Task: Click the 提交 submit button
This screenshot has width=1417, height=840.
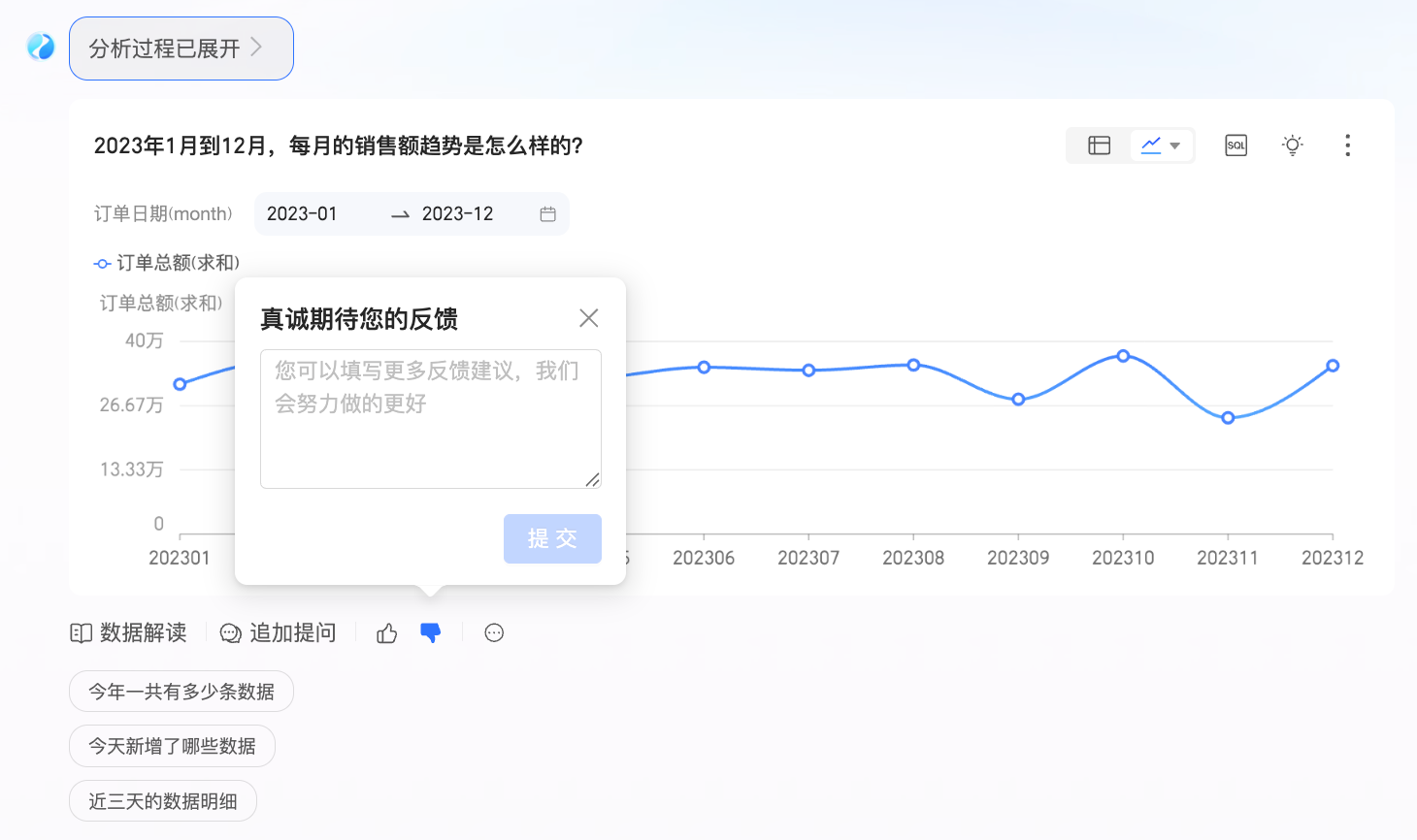Action: pos(552,538)
